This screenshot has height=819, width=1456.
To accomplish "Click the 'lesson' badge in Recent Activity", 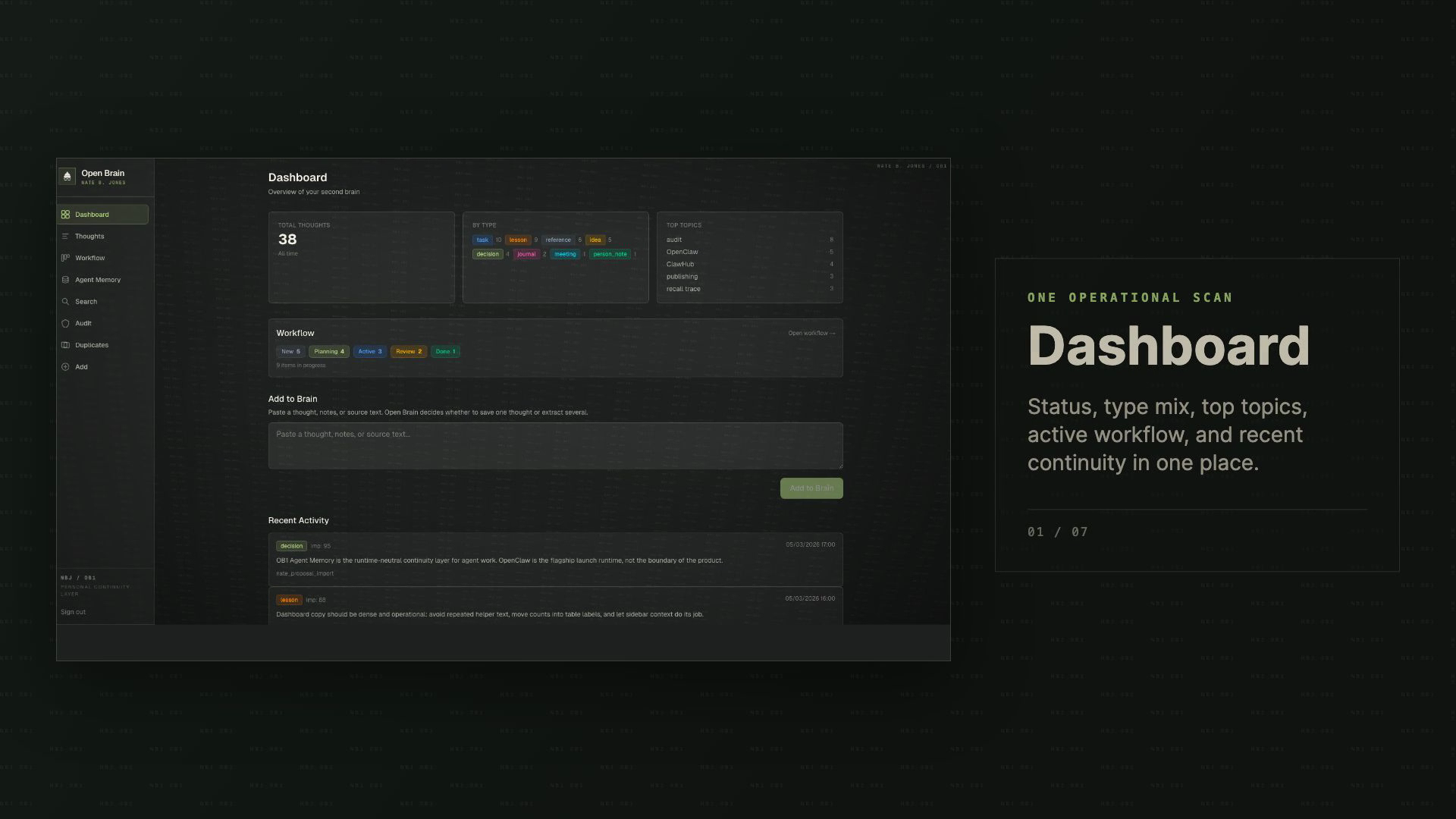I will click(289, 600).
